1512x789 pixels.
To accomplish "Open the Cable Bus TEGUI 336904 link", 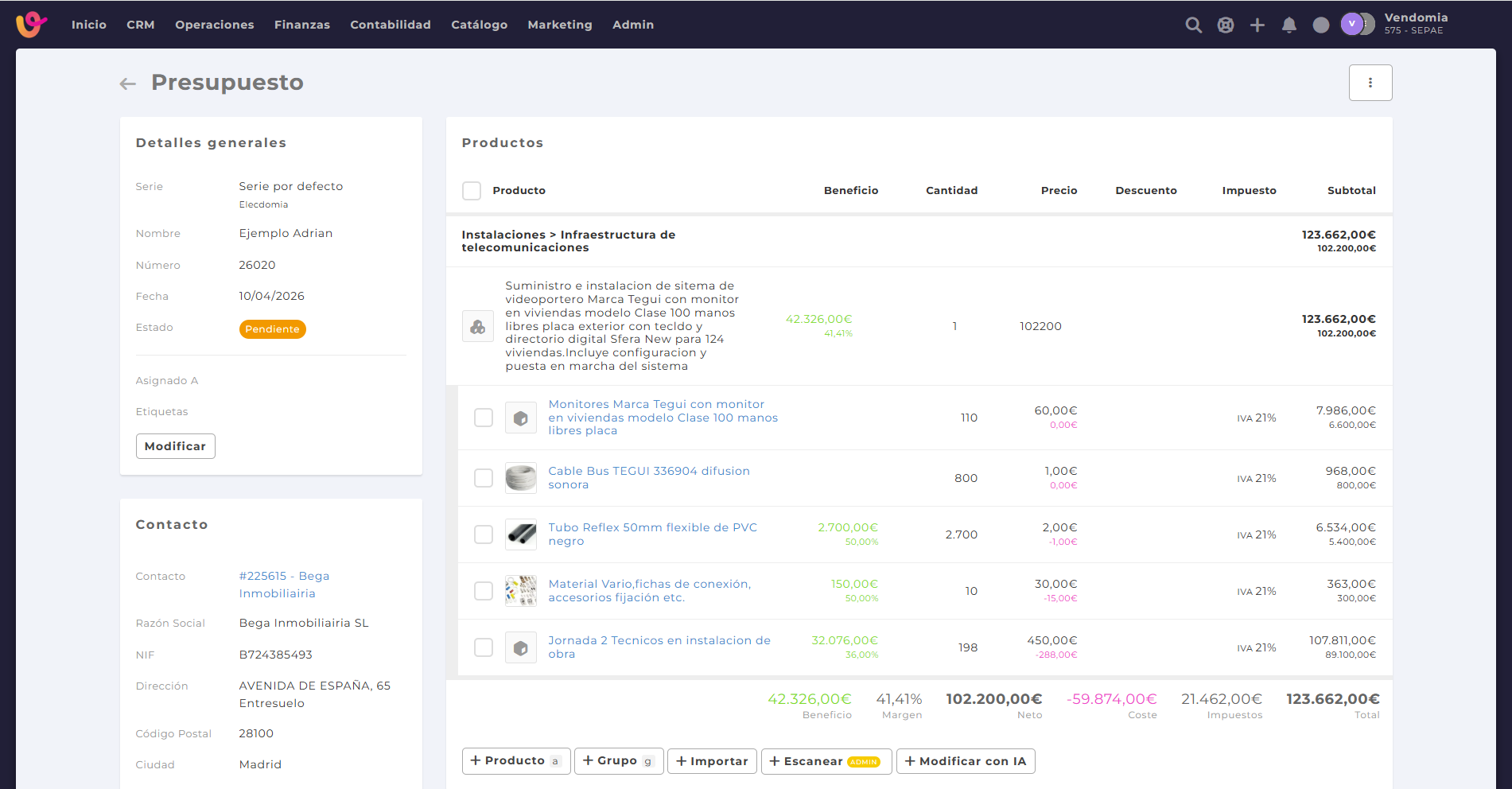I will tap(649, 478).
